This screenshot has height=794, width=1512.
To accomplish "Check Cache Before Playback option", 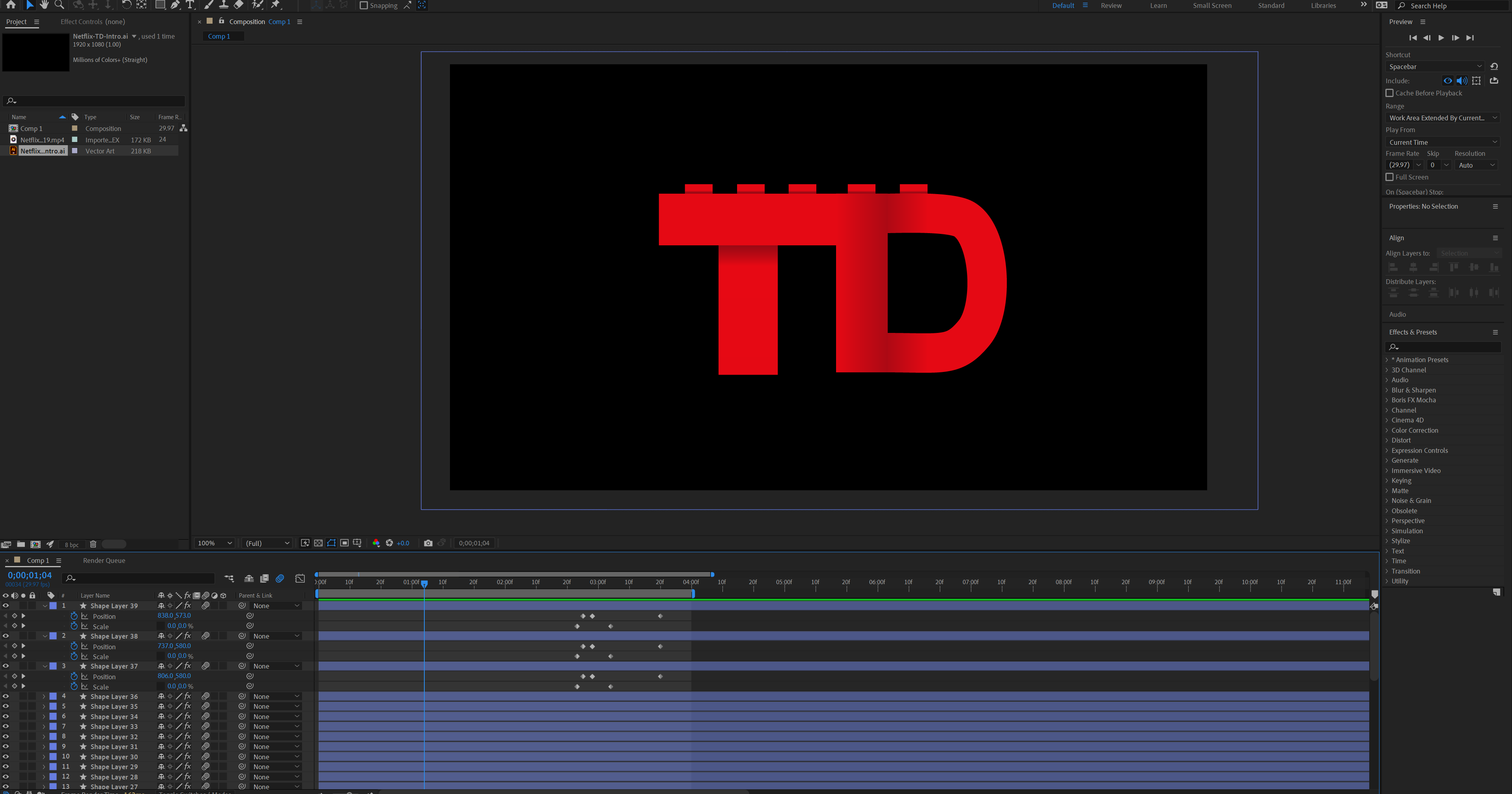I will 1389,93.
